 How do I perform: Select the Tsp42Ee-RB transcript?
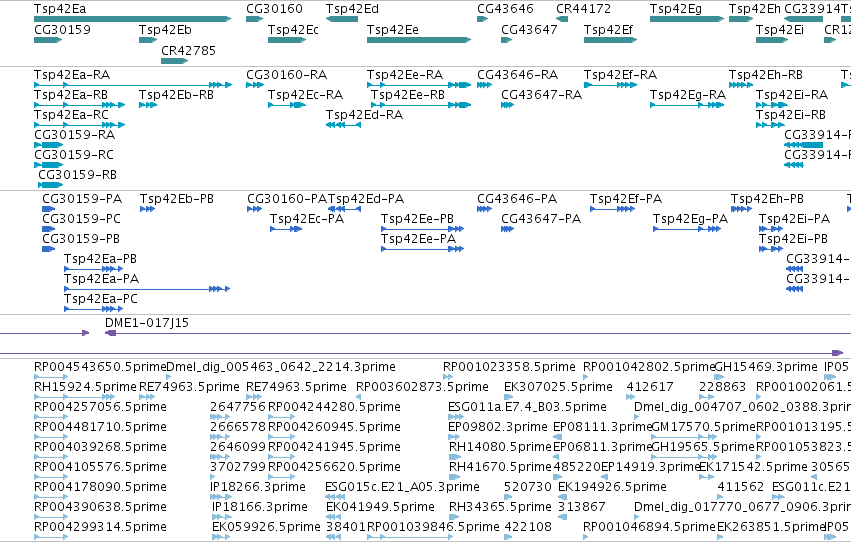tap(421, 105)
